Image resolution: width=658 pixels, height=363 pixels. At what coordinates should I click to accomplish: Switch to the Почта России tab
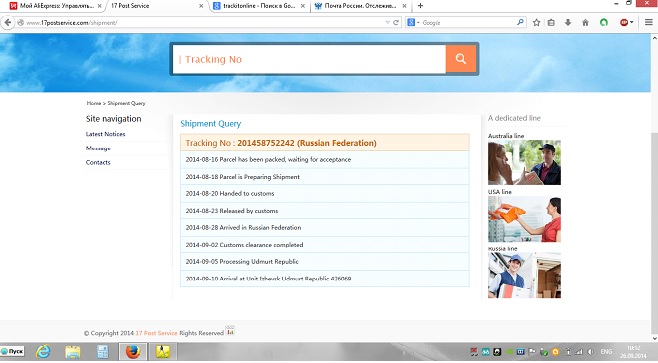[361, 6]
